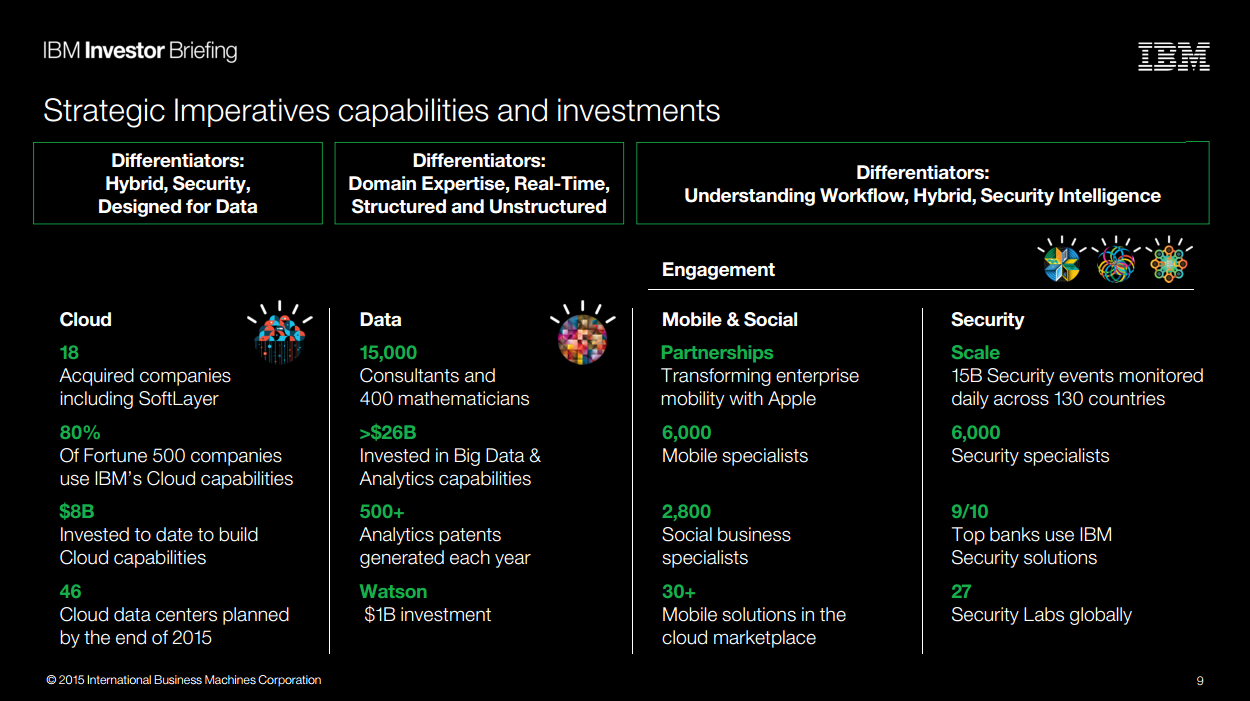Click the Engagement section heading
Viewport: 1250px width, 701px height.
718,269
